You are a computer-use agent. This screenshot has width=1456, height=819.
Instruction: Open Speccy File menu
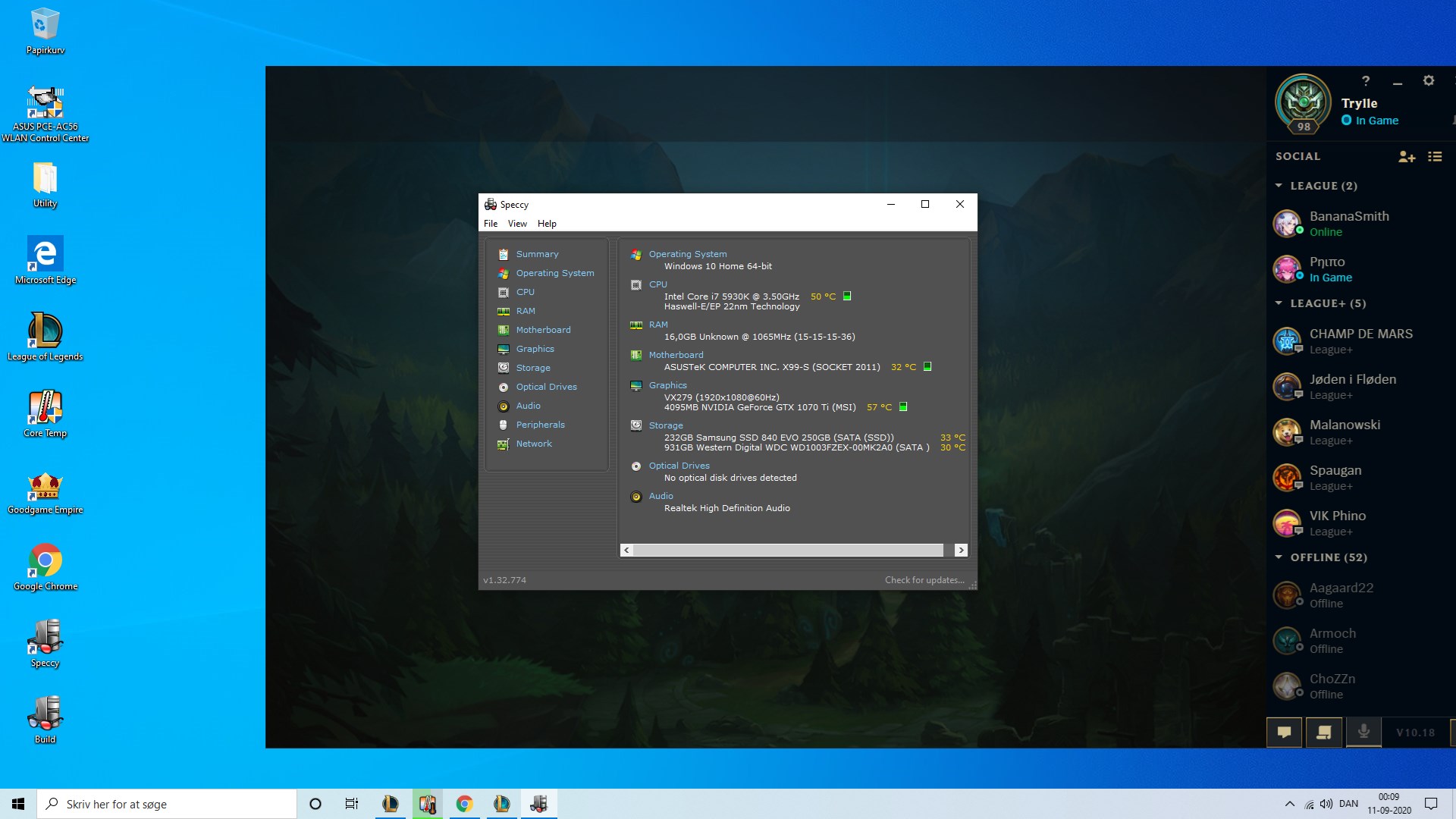click(x=491, y=224)
